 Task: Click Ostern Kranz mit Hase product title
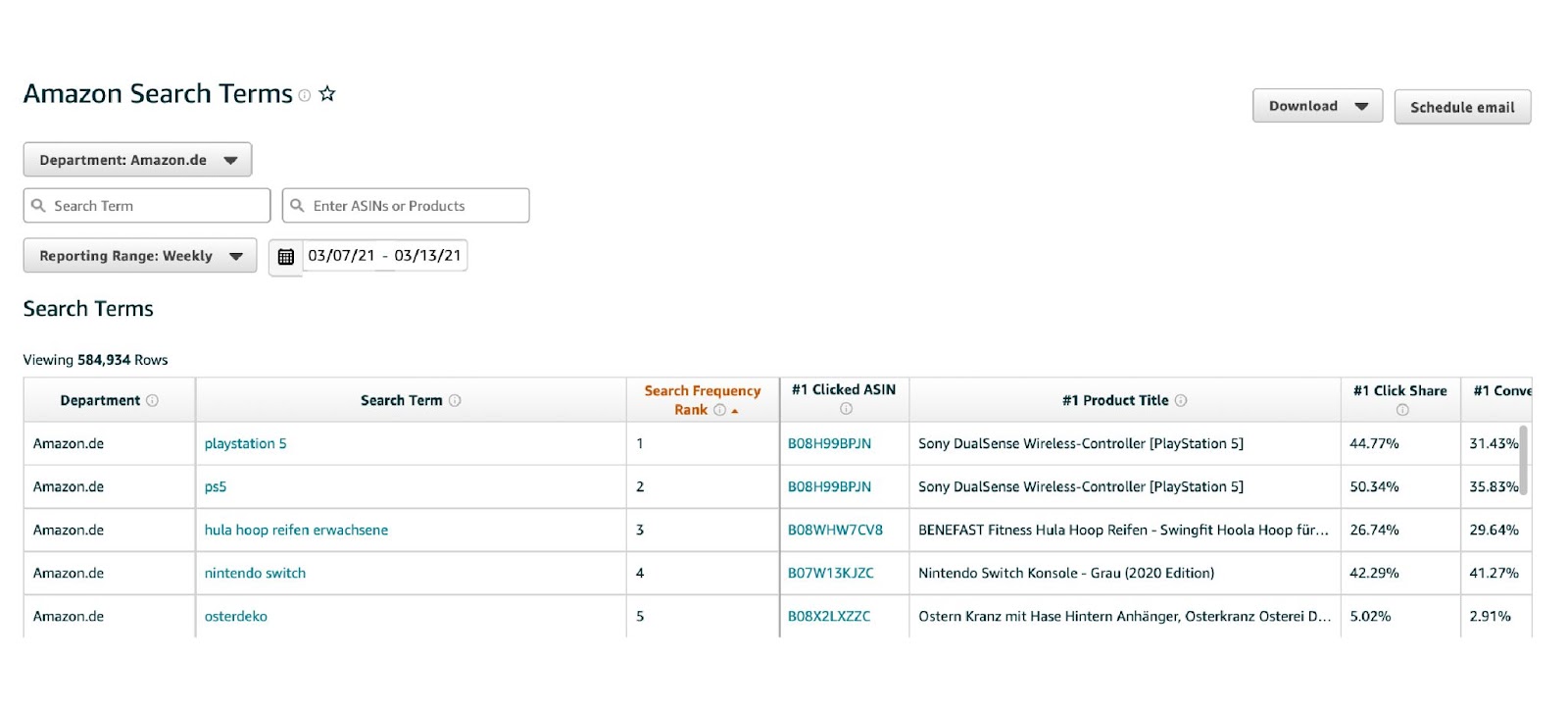[1124, 616]
